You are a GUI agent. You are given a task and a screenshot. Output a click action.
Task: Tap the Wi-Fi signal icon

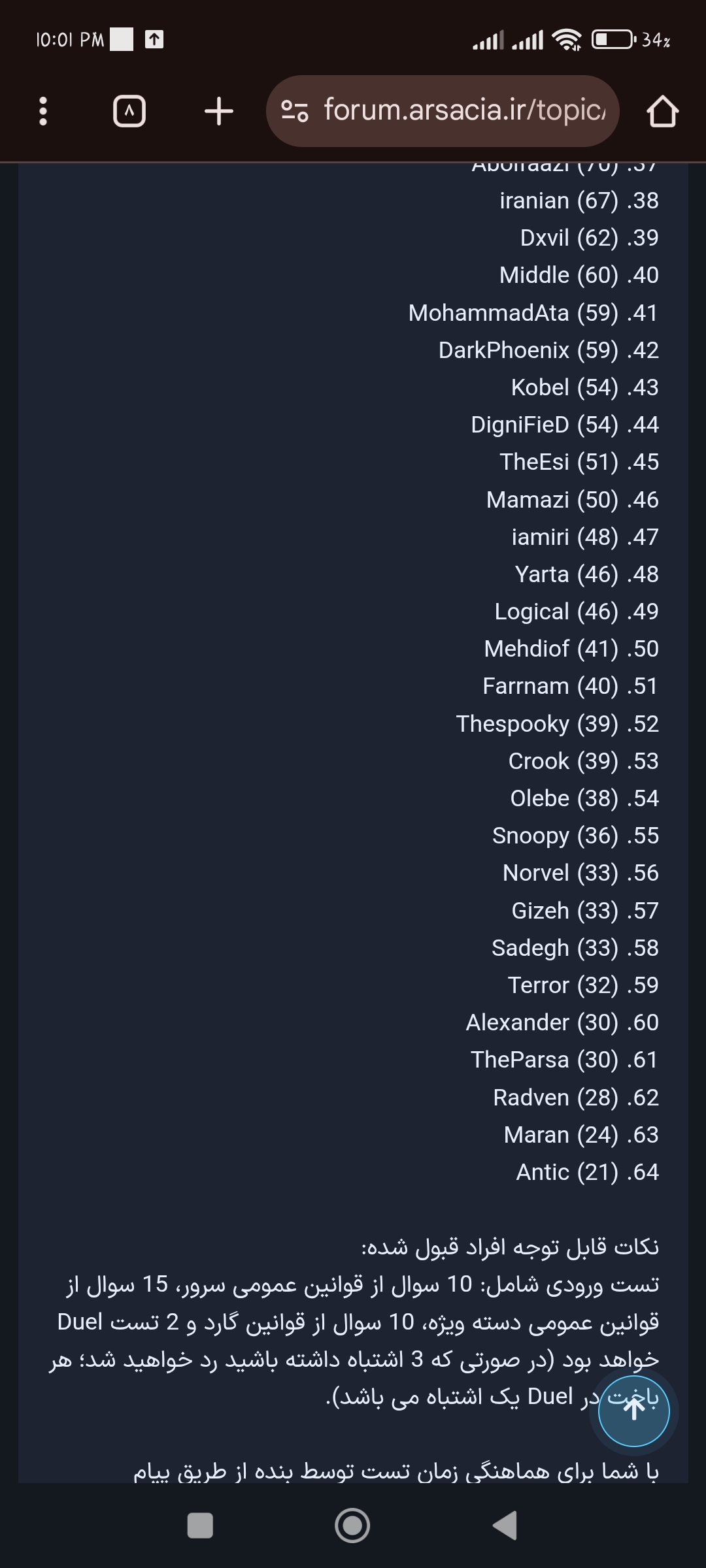point(566,40)
